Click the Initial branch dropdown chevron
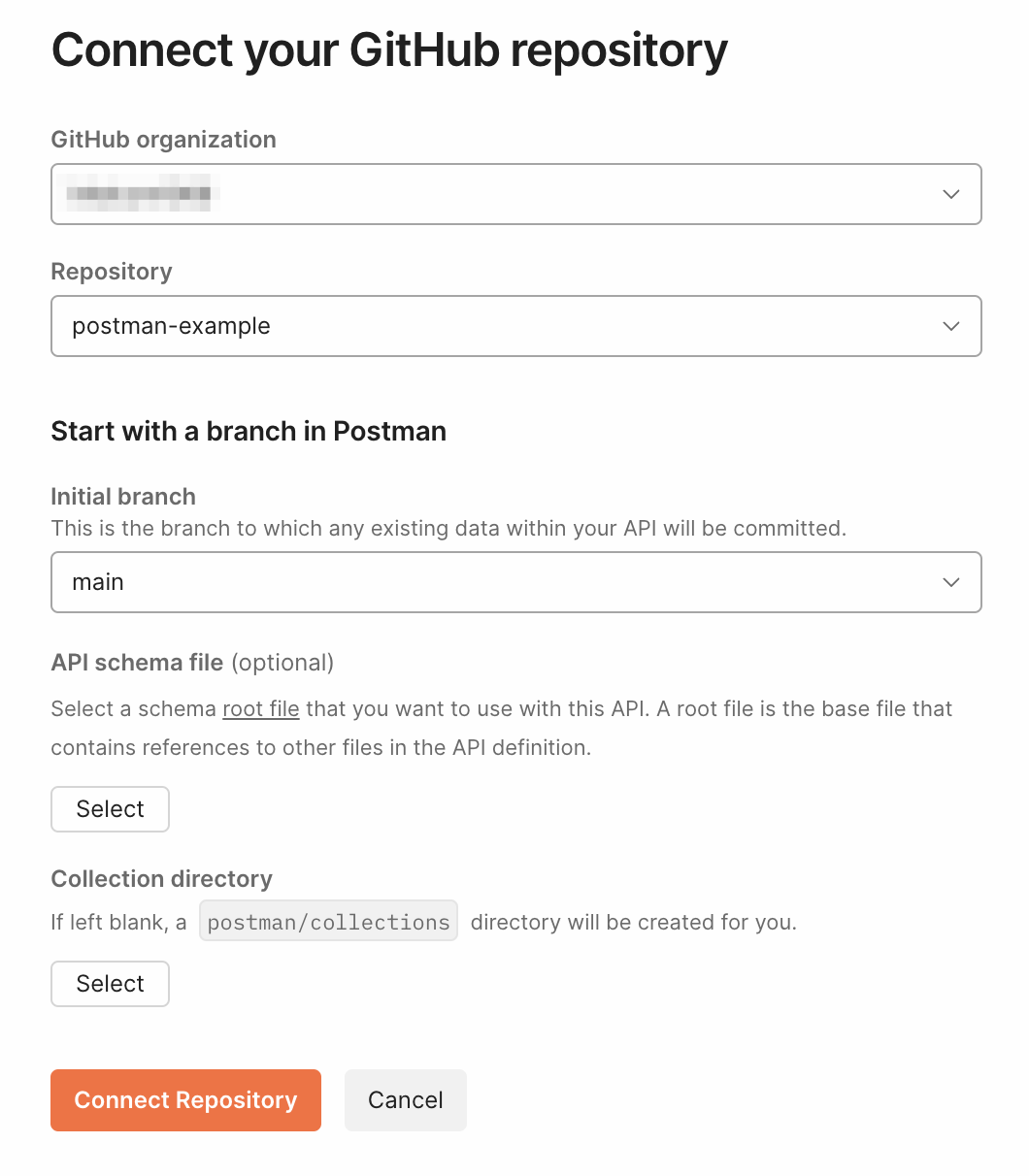The width and height of the screenshot is (1029, 1176). [951, 582]
